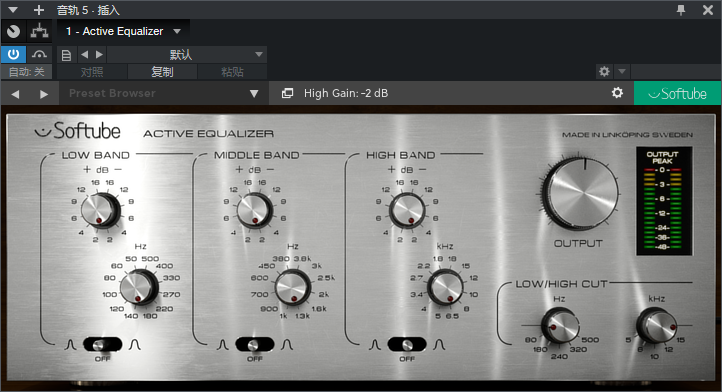722x392 pixels.
Task: Click the Low Band OFF label
Action: point(102,359)
